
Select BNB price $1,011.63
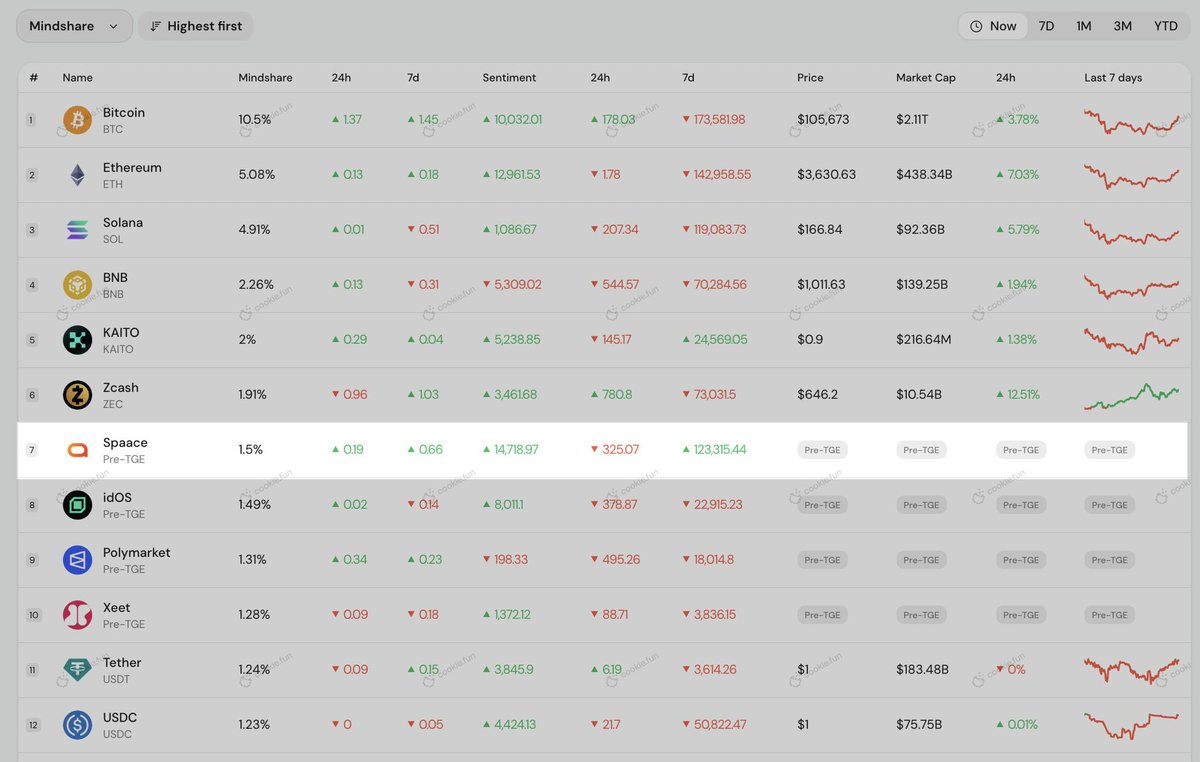821,285
